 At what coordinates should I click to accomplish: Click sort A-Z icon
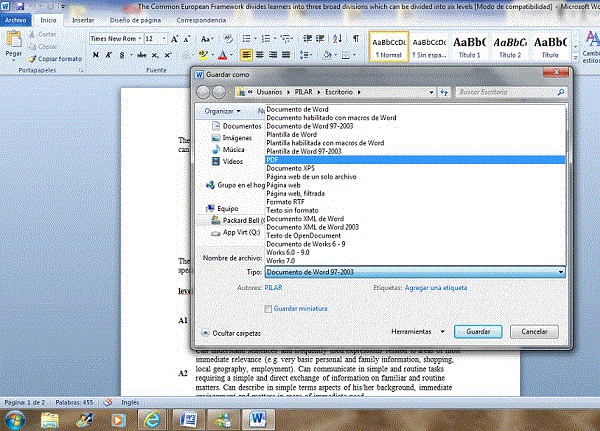click(x=337, y=39)
